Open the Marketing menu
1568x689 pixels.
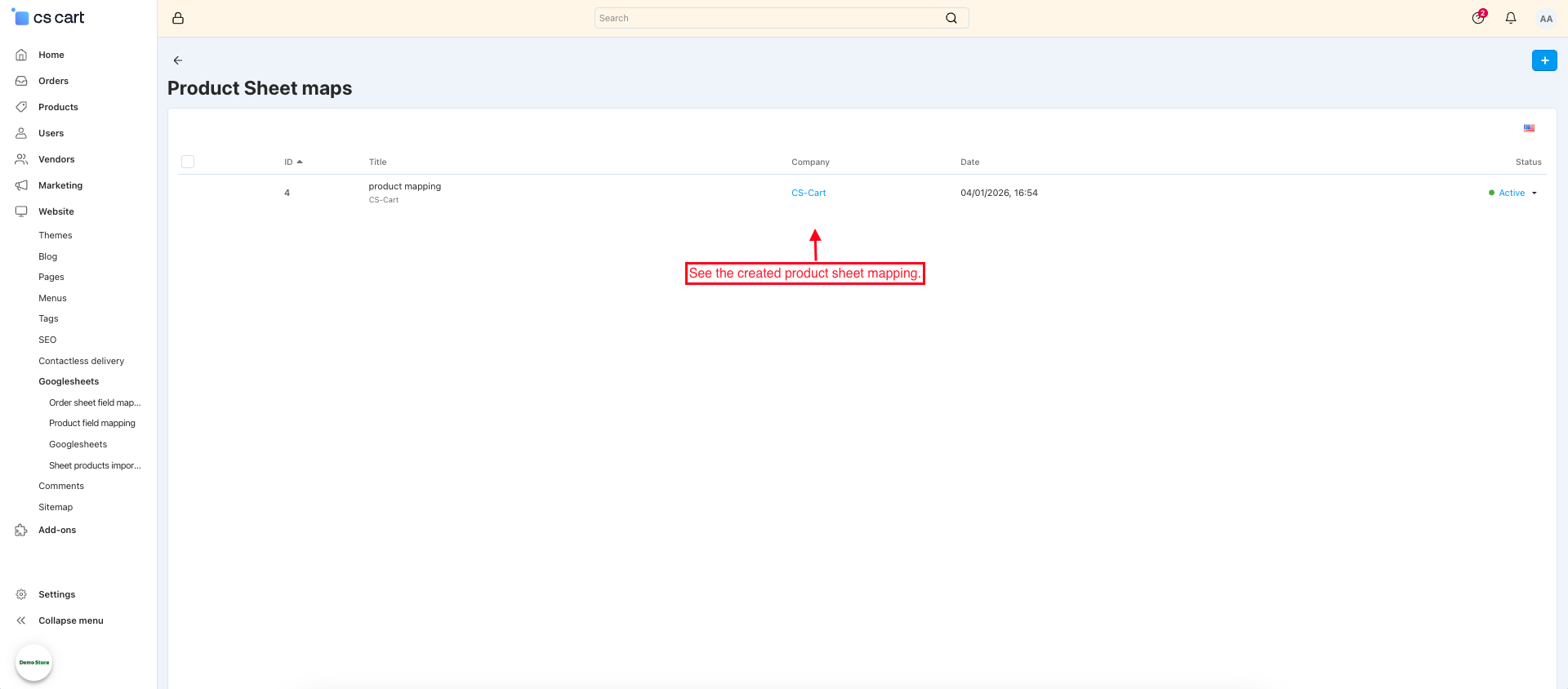pyautogui.click(x=60, y=185)
